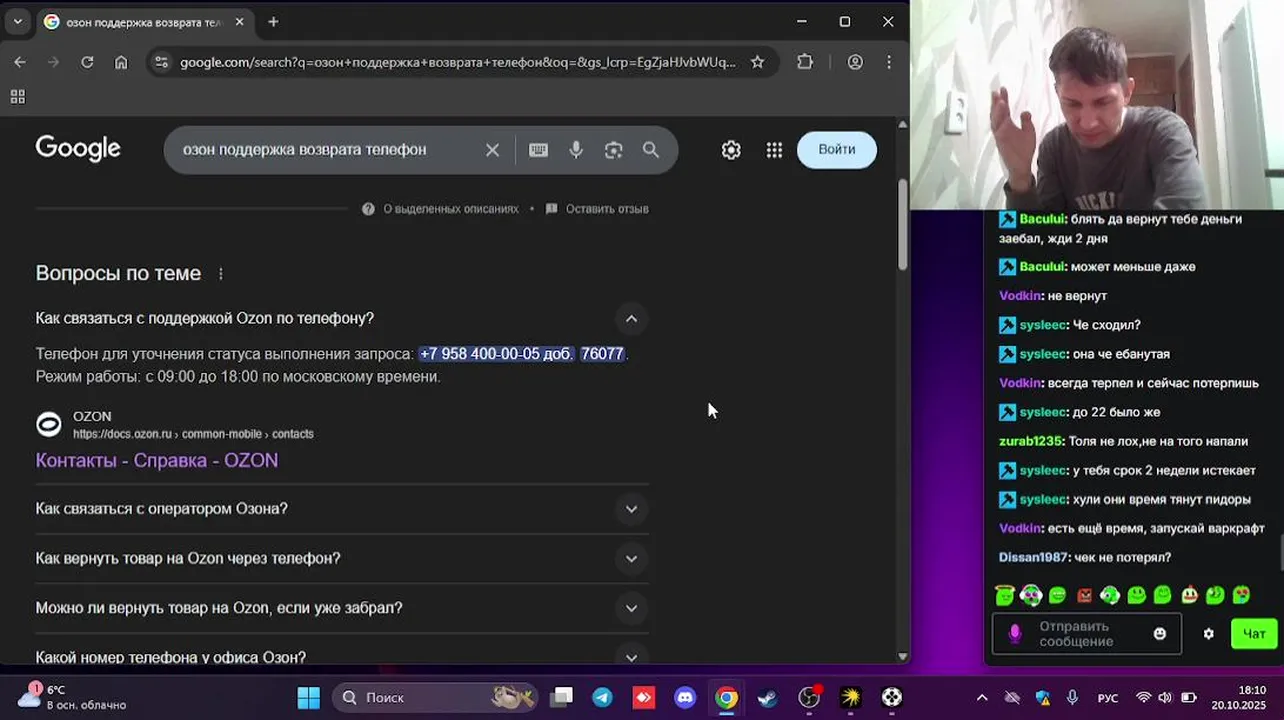Open the Google apps grid
This screenshot has height=720, width=1284.
[774, 150]
